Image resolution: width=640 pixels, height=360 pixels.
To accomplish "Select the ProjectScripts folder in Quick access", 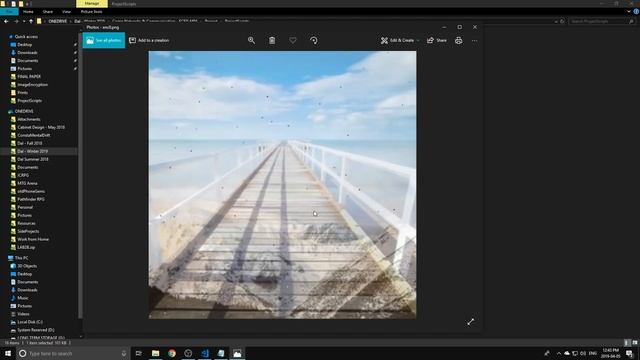I will click(29, 100).
